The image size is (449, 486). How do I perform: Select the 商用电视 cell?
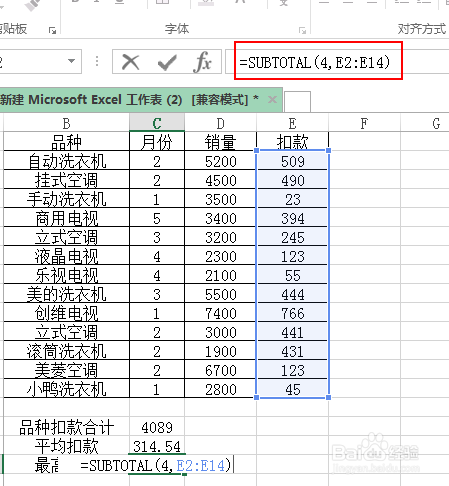tap(66, 218)
